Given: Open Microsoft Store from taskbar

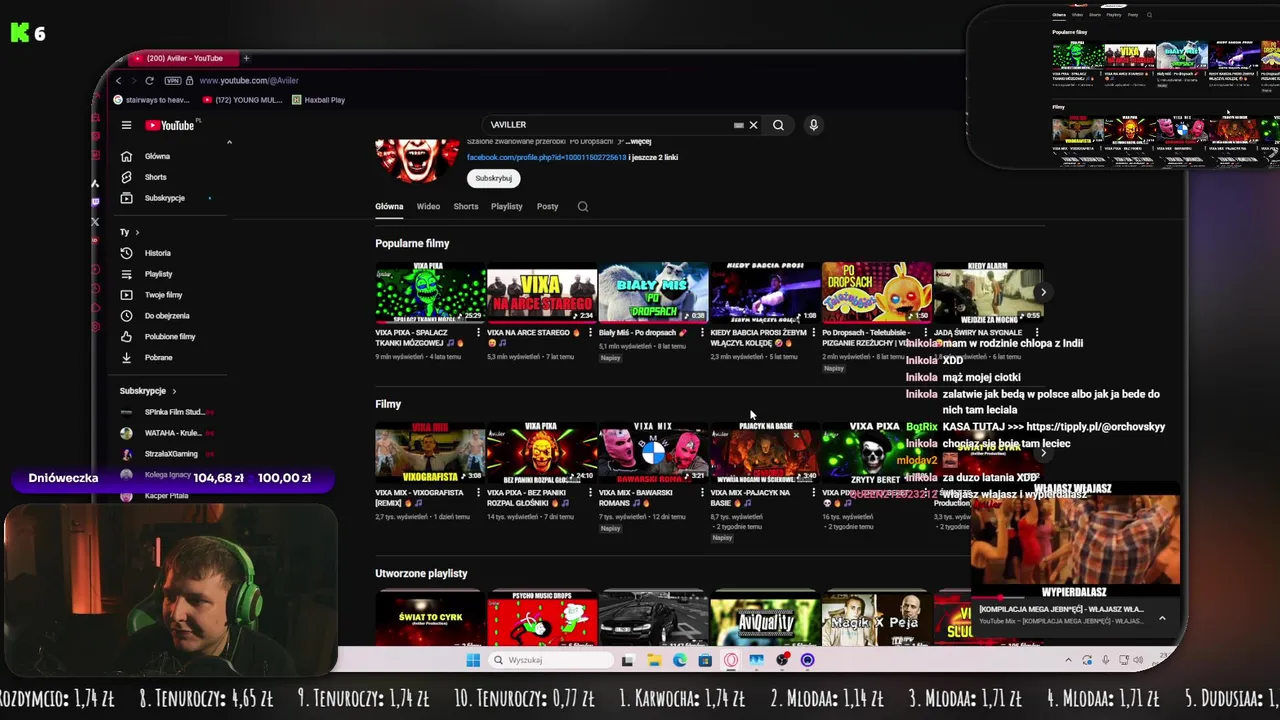Looking at the screenshot, I should (705, 660).
